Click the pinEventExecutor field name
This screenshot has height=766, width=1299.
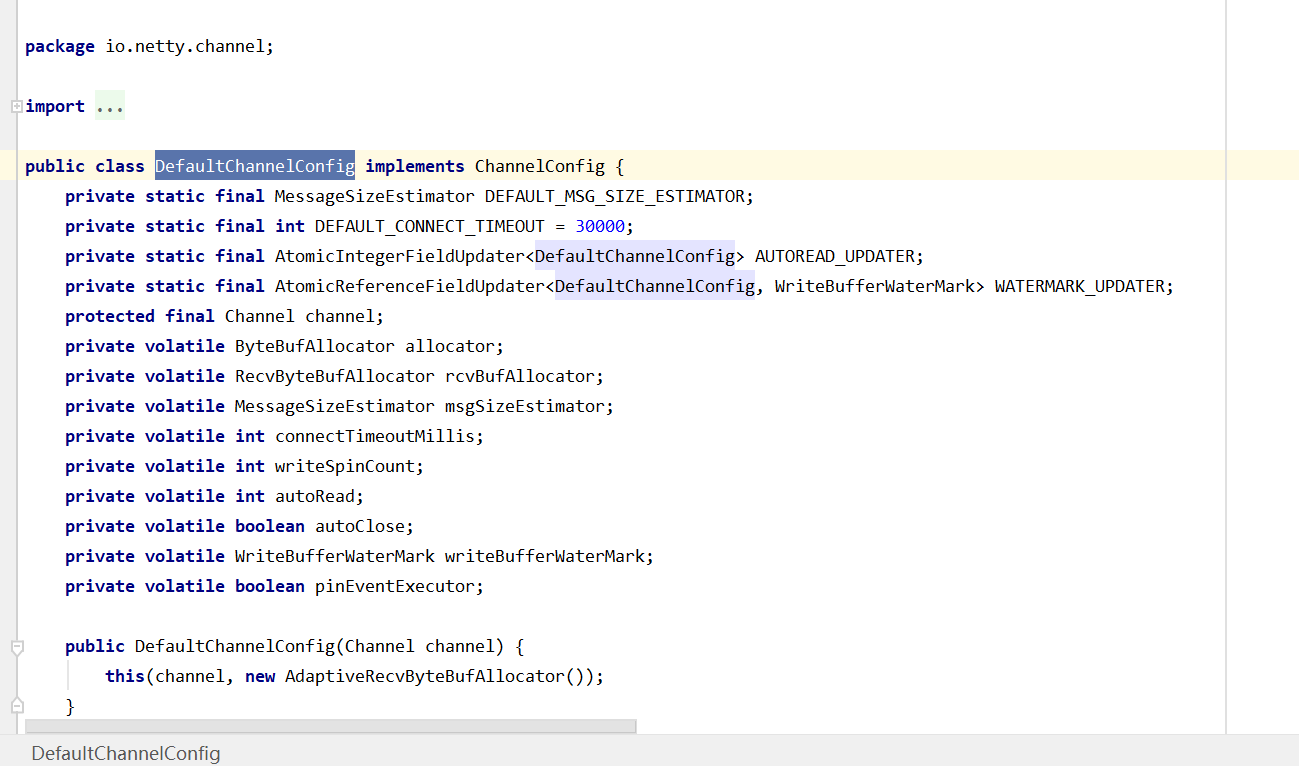tap(395, 586)
